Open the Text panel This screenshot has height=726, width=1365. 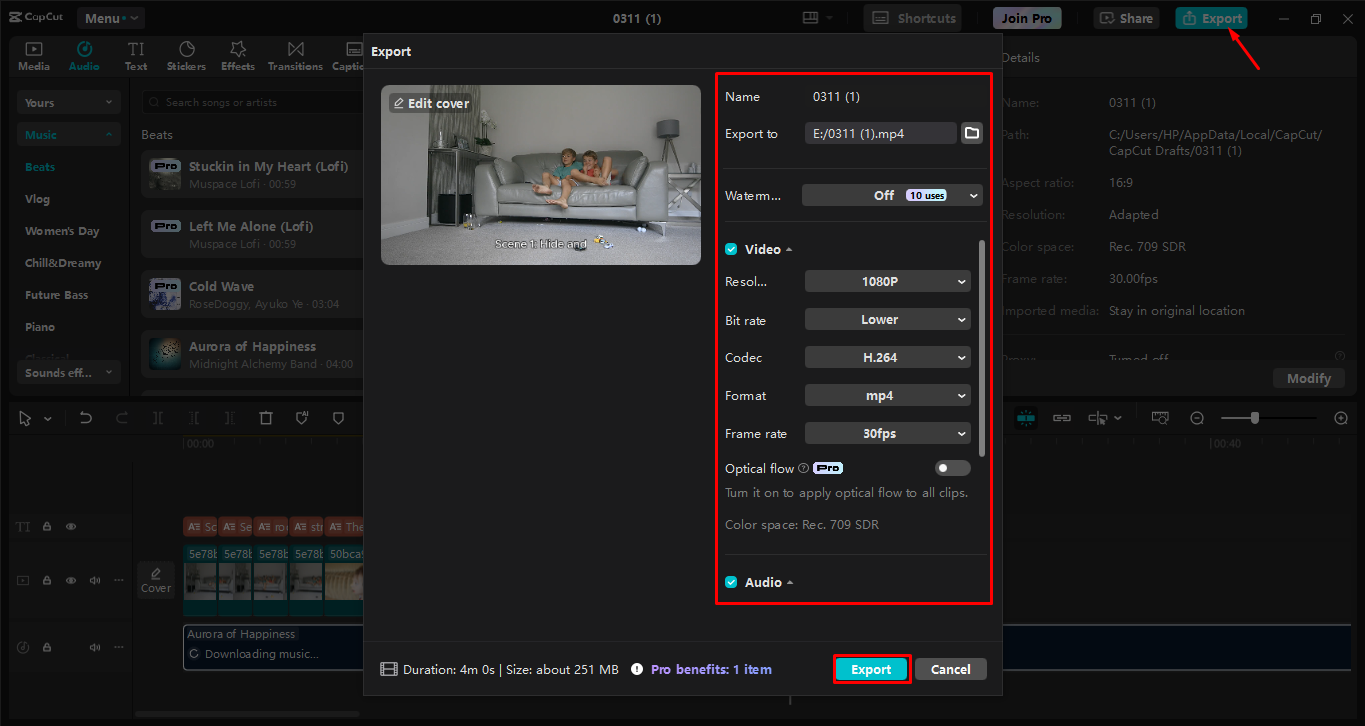(x=136, y=56)
